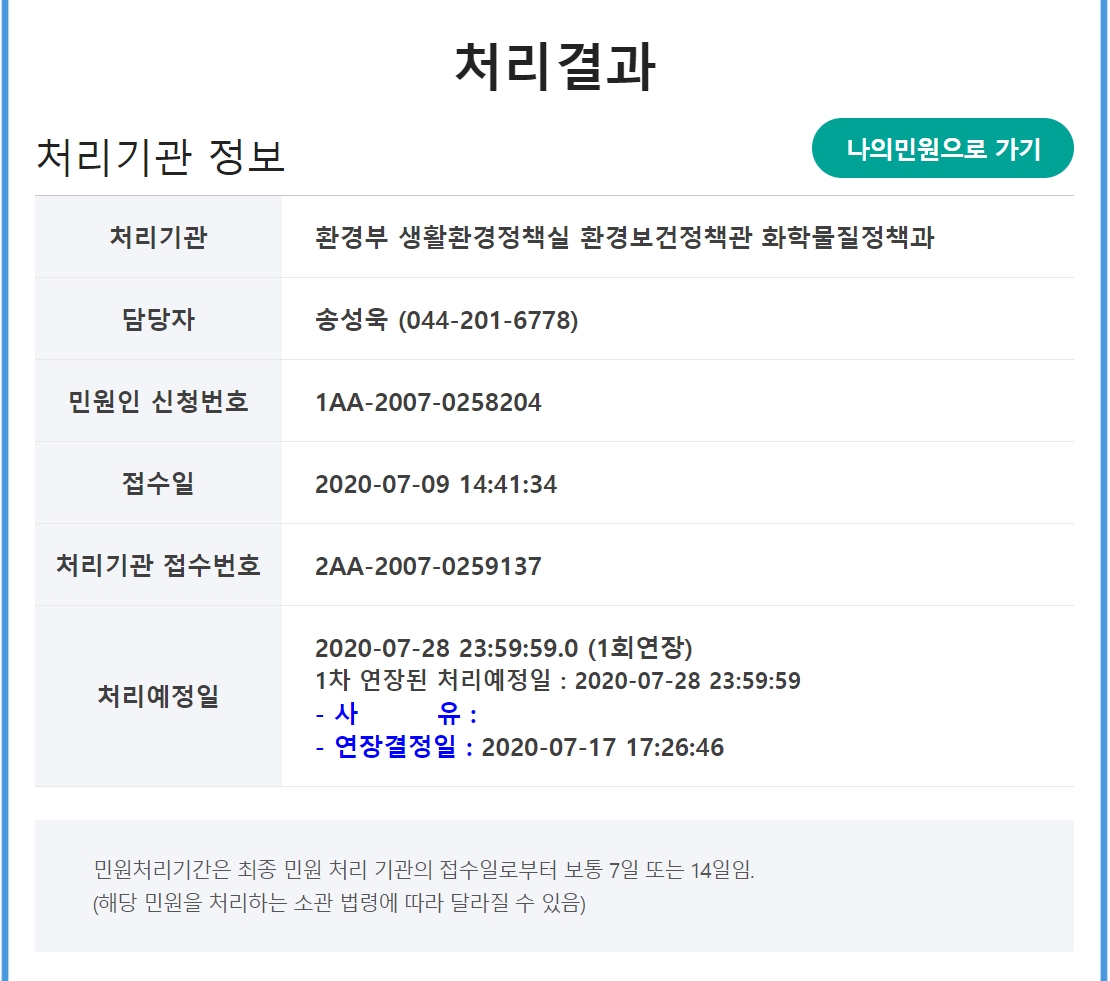Click the 나의민원으로 가기 button
1110x981 pixels.
(x=942, y=149)
